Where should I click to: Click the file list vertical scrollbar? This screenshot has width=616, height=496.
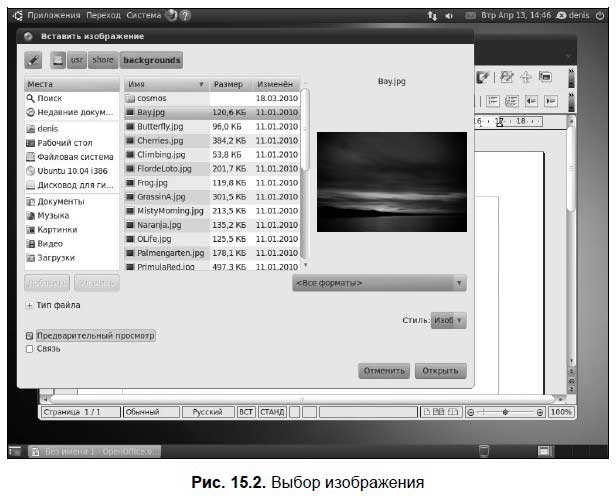tap(305, 130)
